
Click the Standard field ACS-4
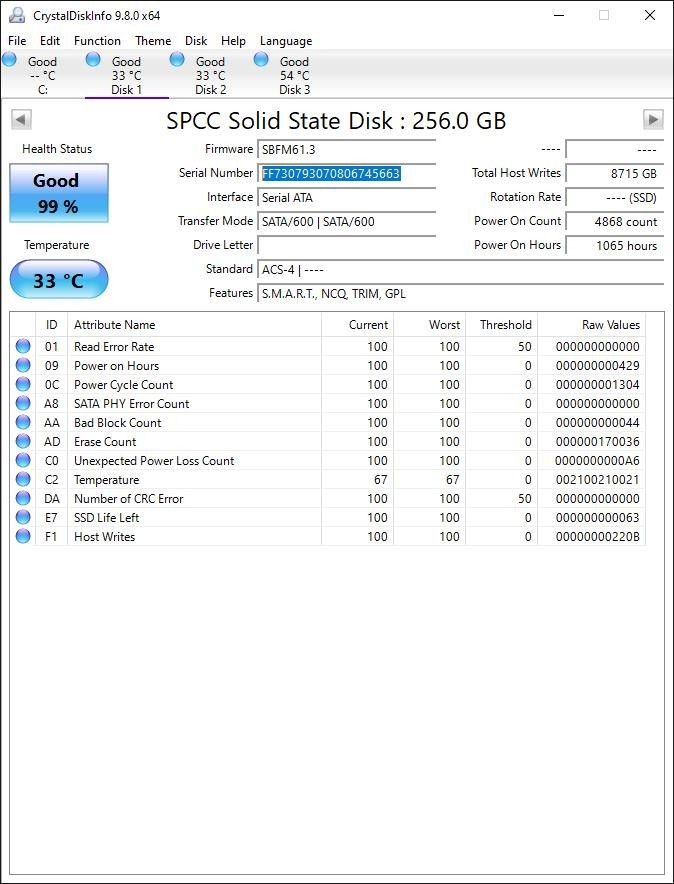(x=460, y=269)
